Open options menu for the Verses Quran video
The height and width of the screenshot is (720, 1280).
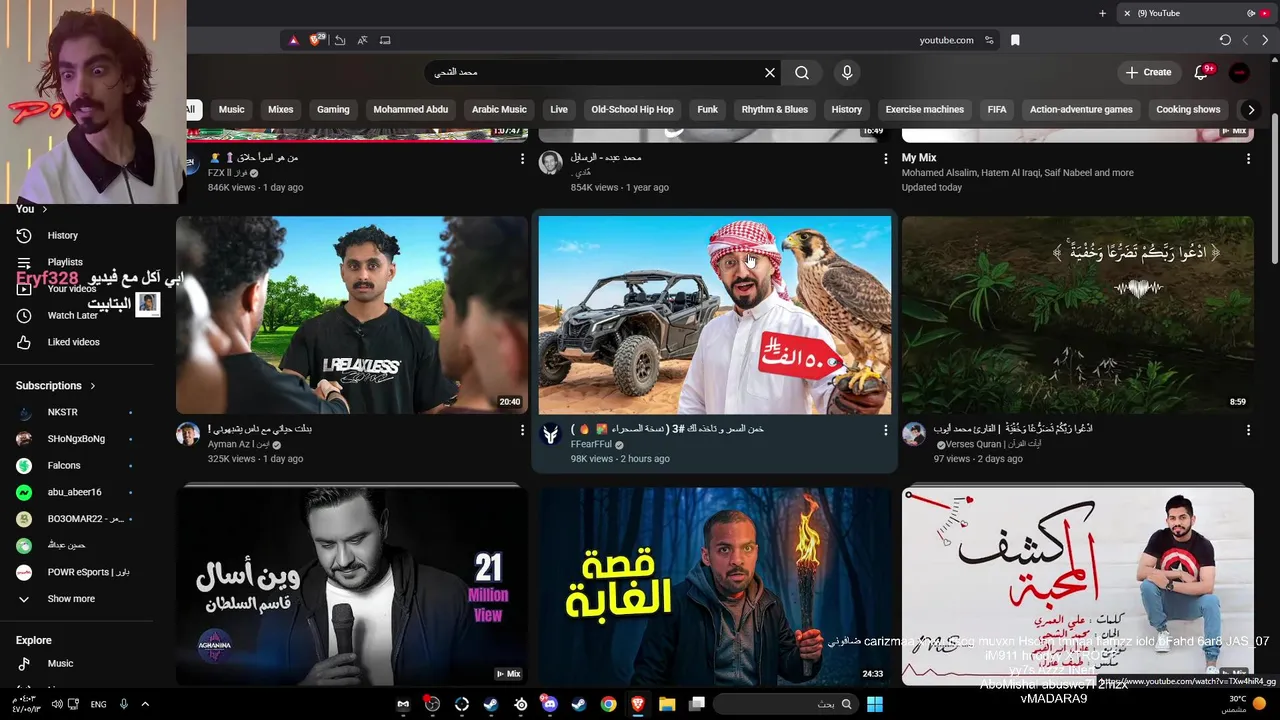click(1248, 430)
